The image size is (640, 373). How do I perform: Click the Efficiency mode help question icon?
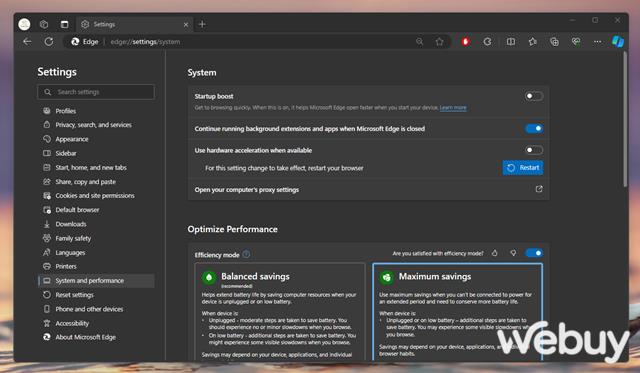[246, 254]
